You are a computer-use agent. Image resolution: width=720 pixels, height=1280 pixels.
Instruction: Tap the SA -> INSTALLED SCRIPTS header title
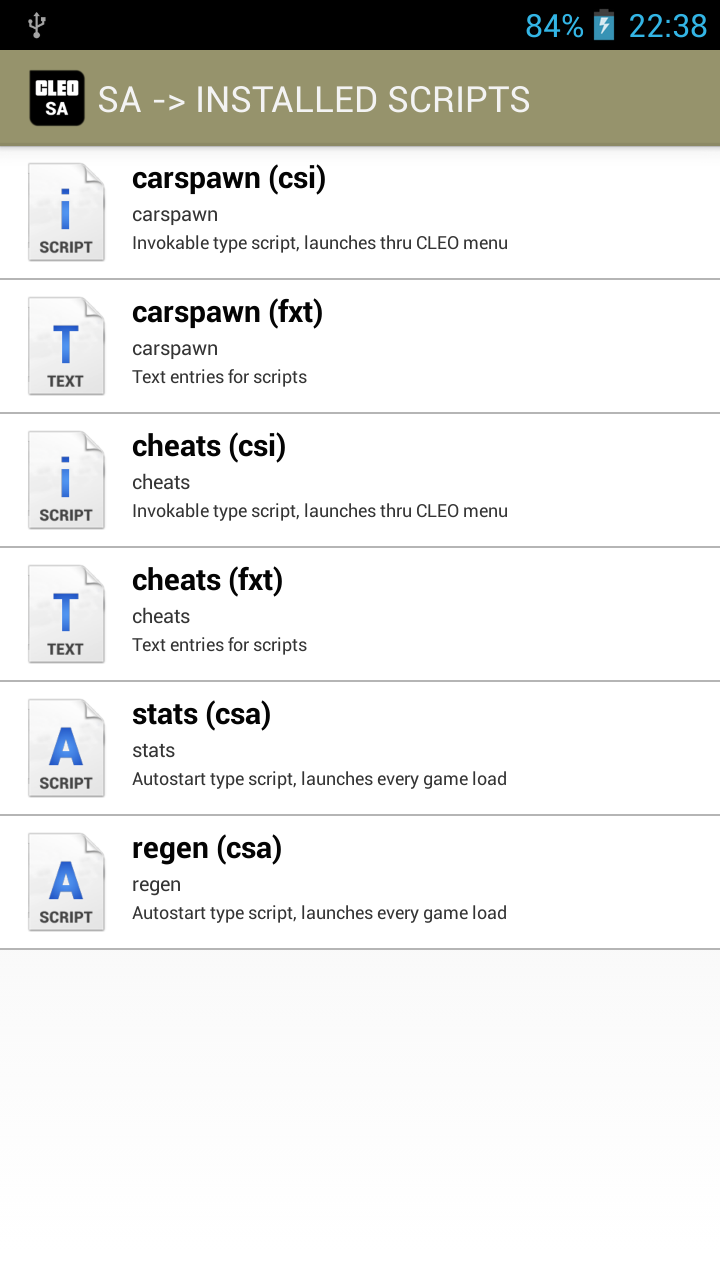[313, 99]
